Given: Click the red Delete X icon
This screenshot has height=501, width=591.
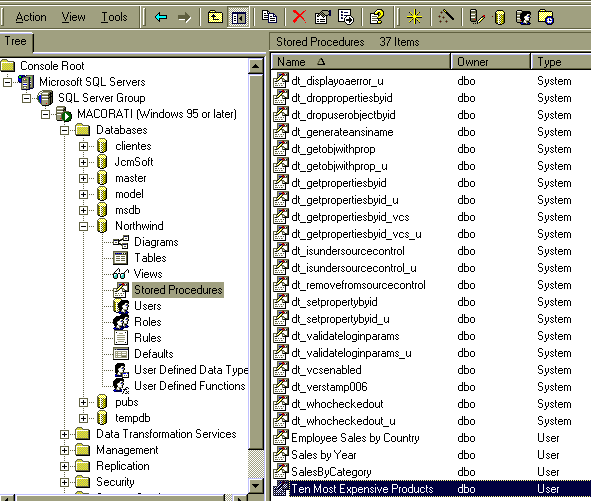Looking at the screenshot, I should coord(299,17).
